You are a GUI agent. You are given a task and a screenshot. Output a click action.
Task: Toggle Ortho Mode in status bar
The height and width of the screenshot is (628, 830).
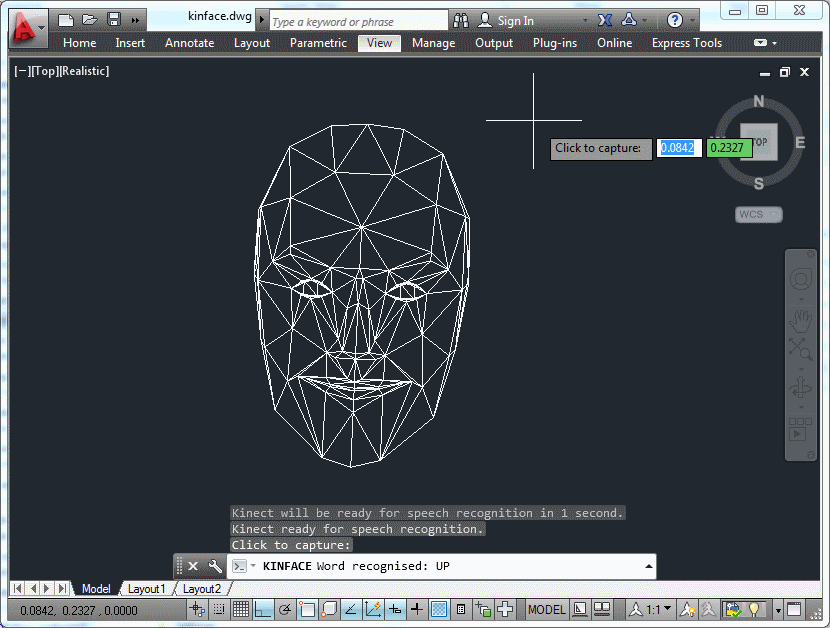click(x=262, y=609)
